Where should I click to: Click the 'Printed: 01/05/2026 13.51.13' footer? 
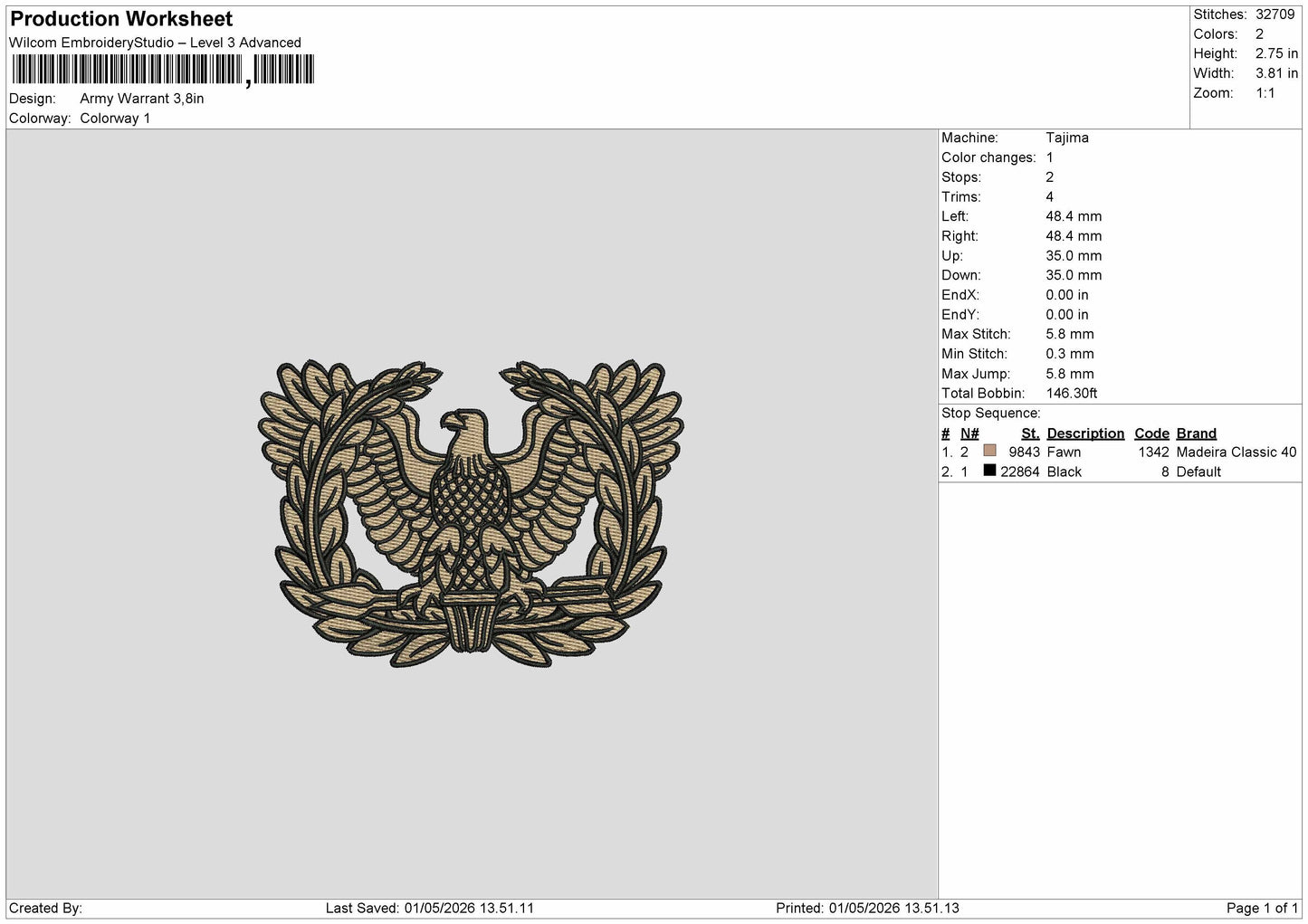[867, 909]
